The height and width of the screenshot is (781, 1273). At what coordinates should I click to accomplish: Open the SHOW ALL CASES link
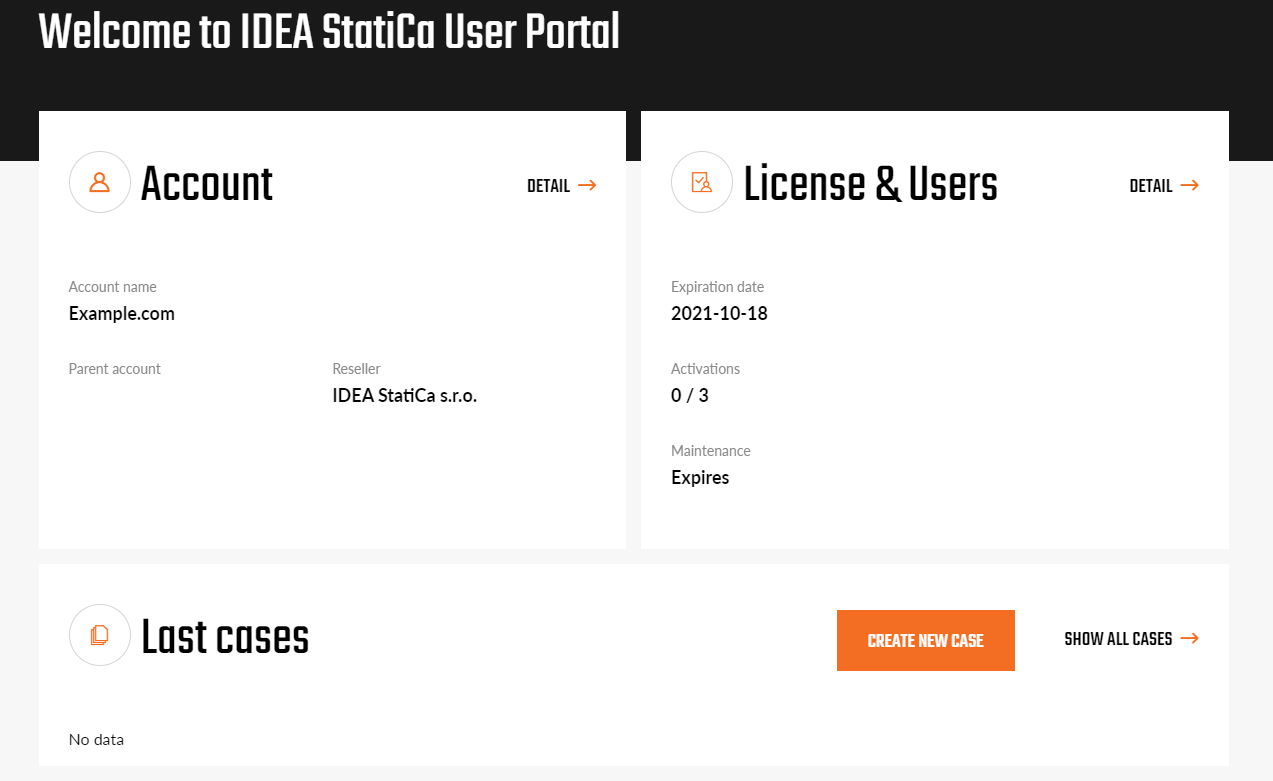pyautogui.click(x=1118, y=639)
